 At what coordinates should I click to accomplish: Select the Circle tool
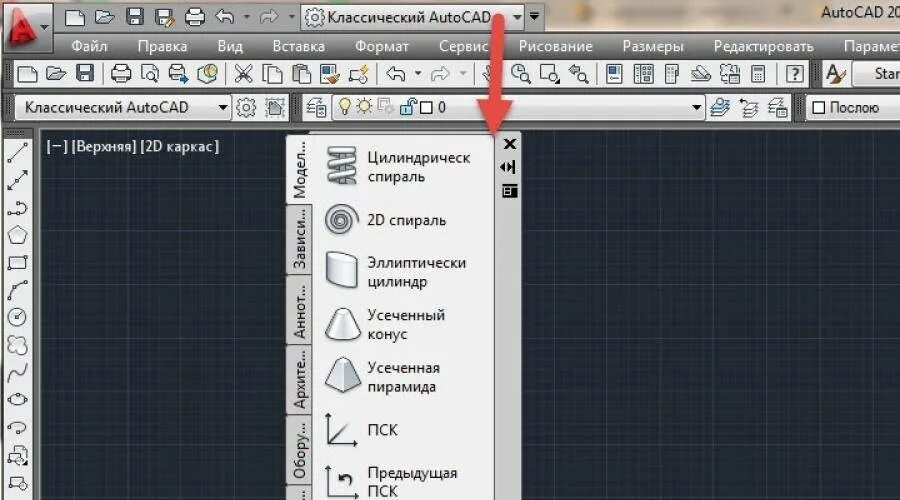click(17, 317)
